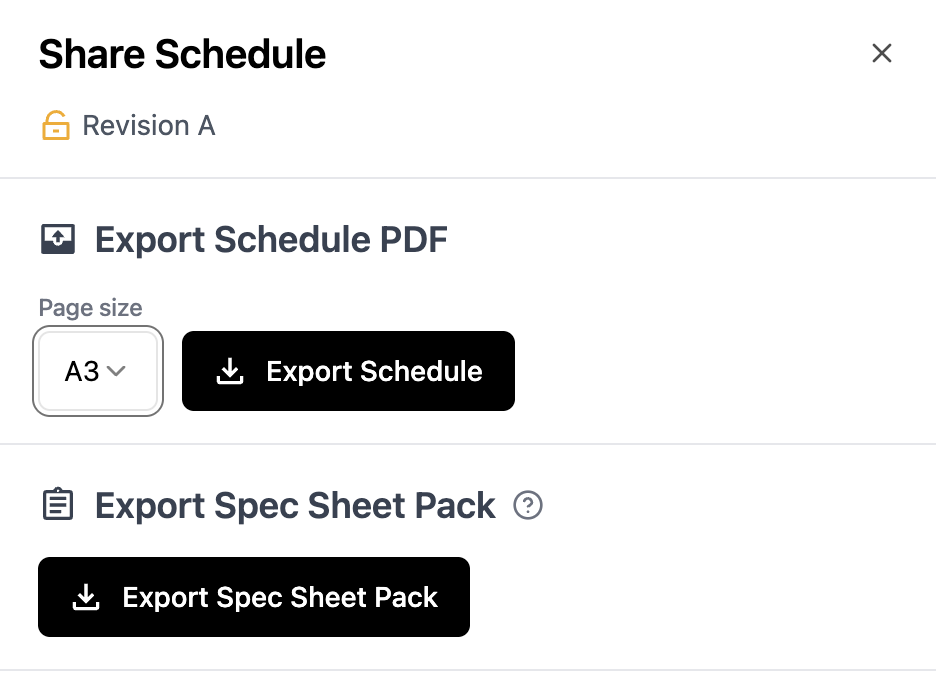Click the Share Schedule panel title
Viewport: 936px width, 686px height.
pos(182,54)
